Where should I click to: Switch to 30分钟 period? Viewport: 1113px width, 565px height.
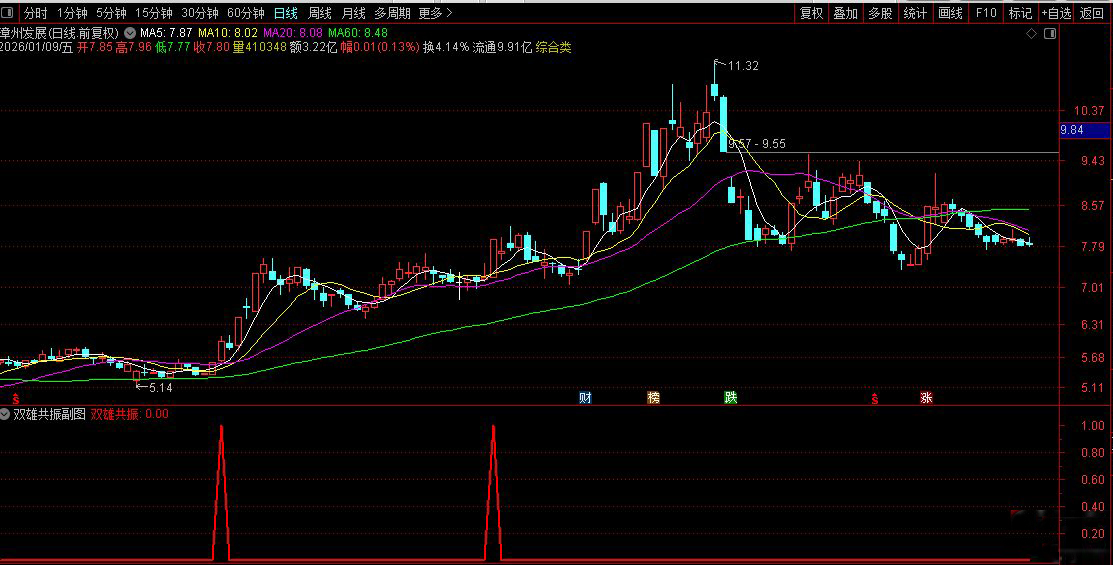click(200, 13)
